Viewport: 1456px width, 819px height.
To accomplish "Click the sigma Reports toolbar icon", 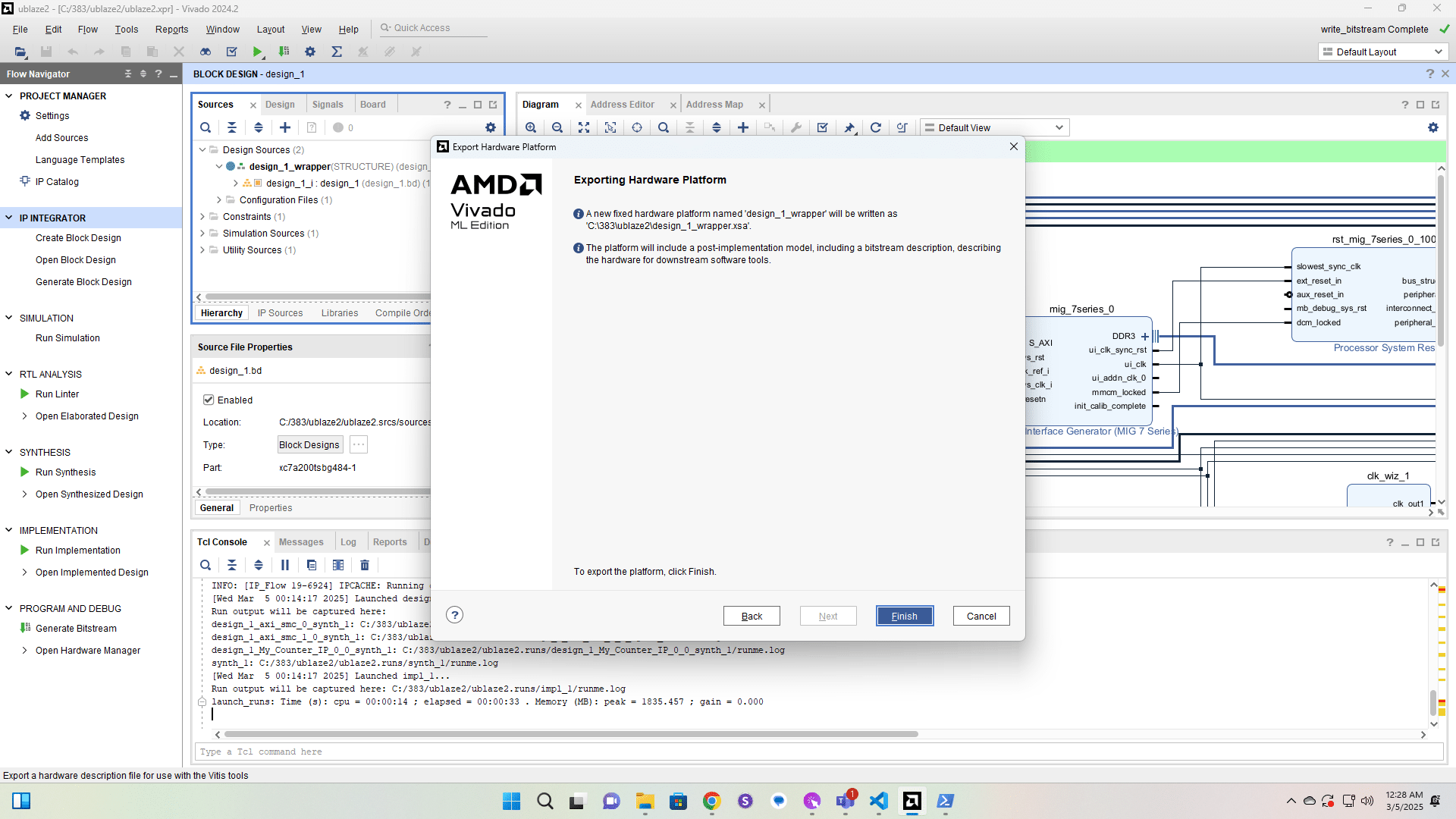I will 337,52.
